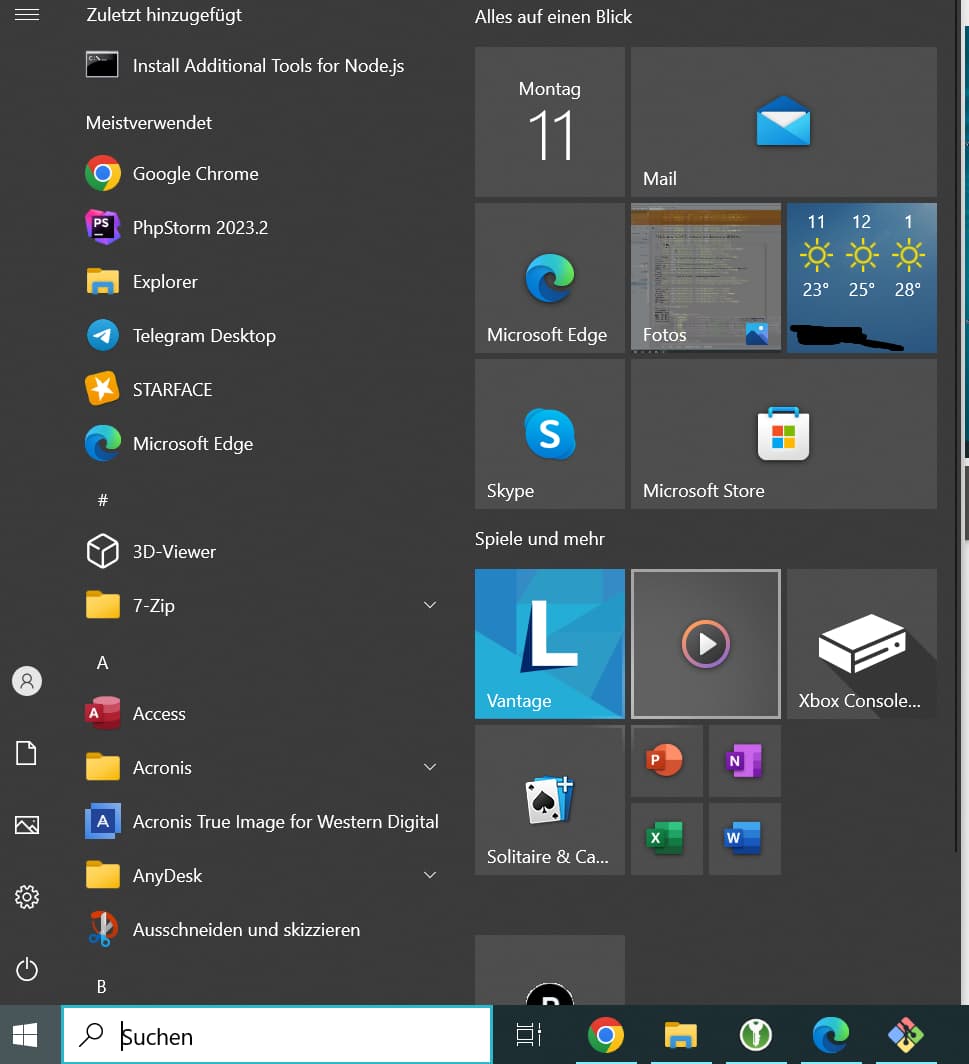
Task: Open the Excel tile
Action: 666,839
